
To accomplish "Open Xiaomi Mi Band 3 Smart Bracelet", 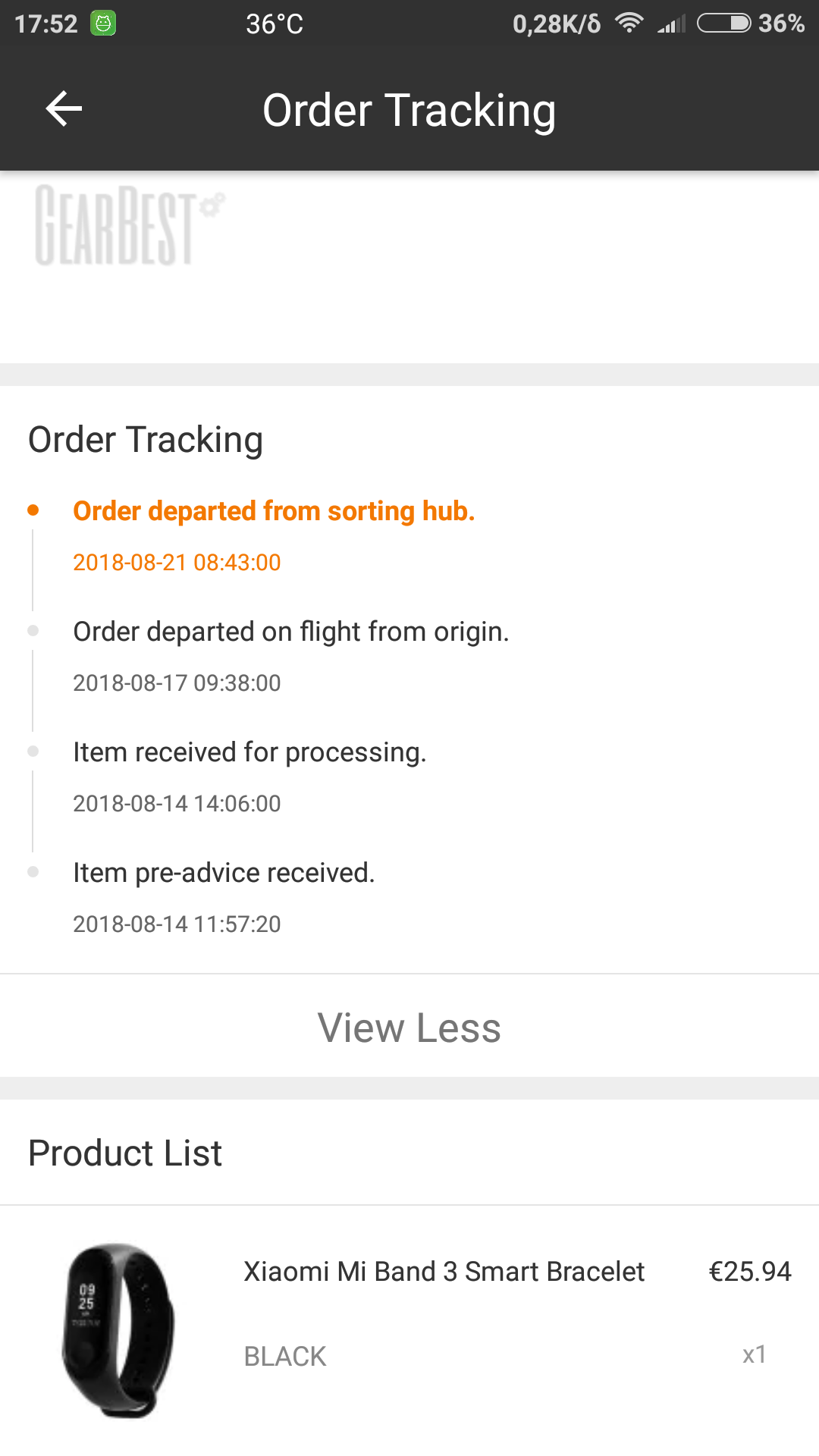I will [x=444, y=1272].
